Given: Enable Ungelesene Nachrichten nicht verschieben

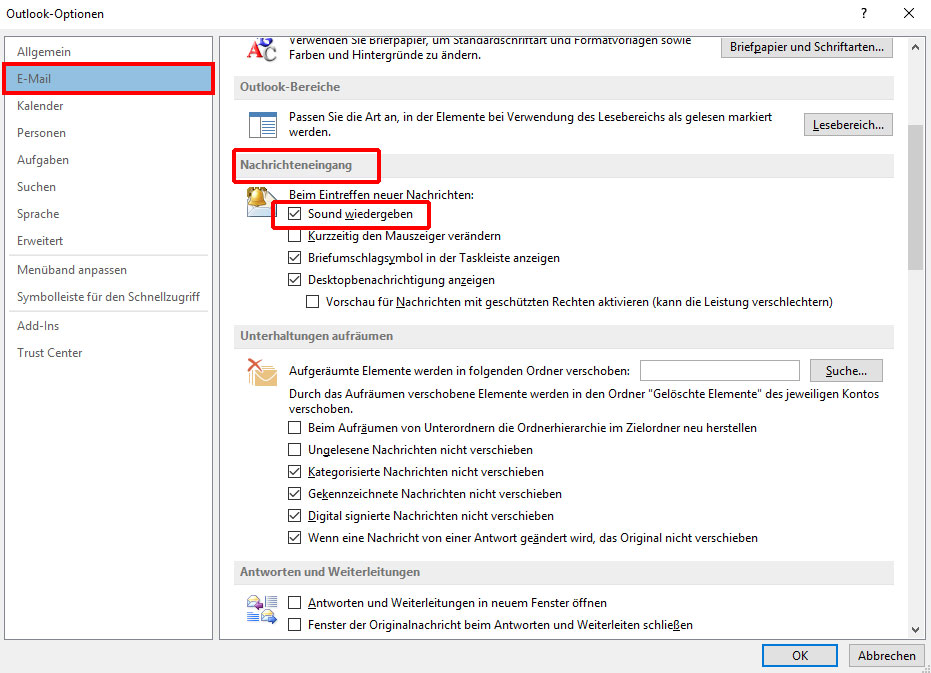Looking at the screenshot, I should 294,450.
